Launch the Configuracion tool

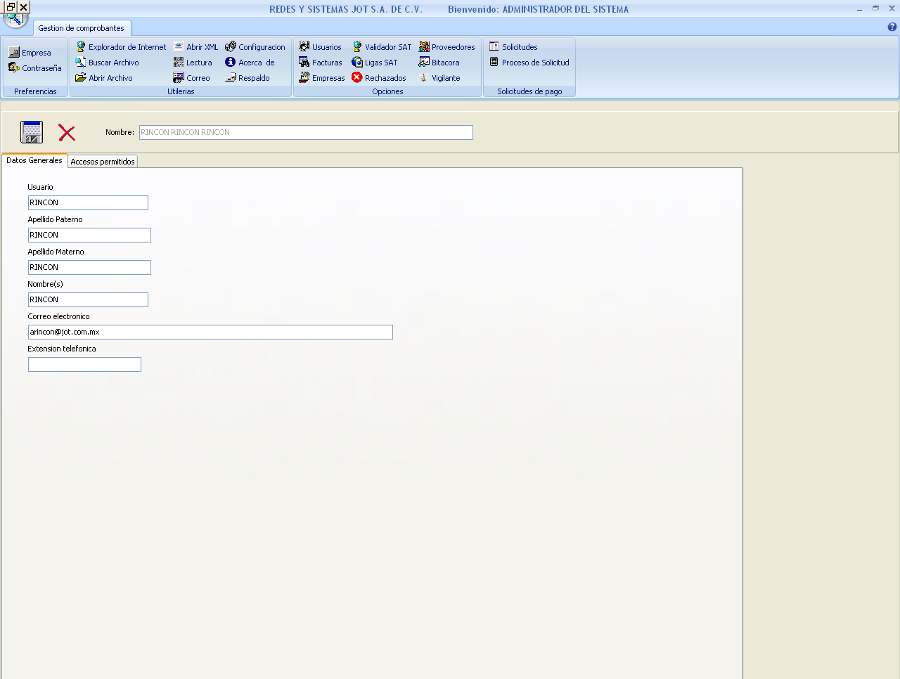(255, 47)
